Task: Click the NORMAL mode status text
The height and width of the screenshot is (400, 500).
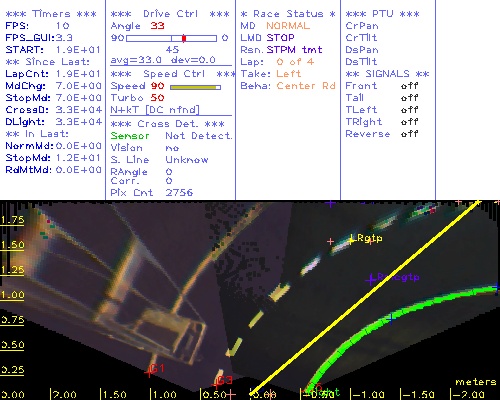Action: (x=288, y=26)
